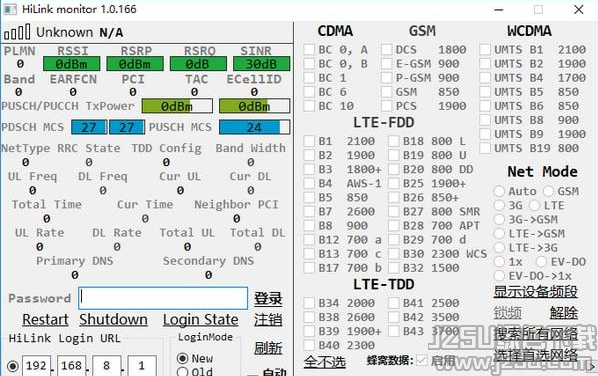The image size is (598, 376).
Task: Tick LTE-FDD B7 2600 checkbox
Action: point(309,212)
